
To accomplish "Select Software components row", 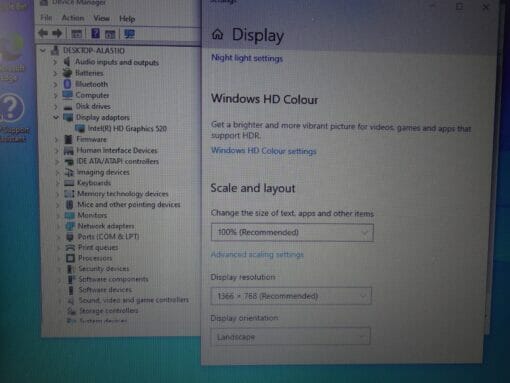I will coord(113,279).
